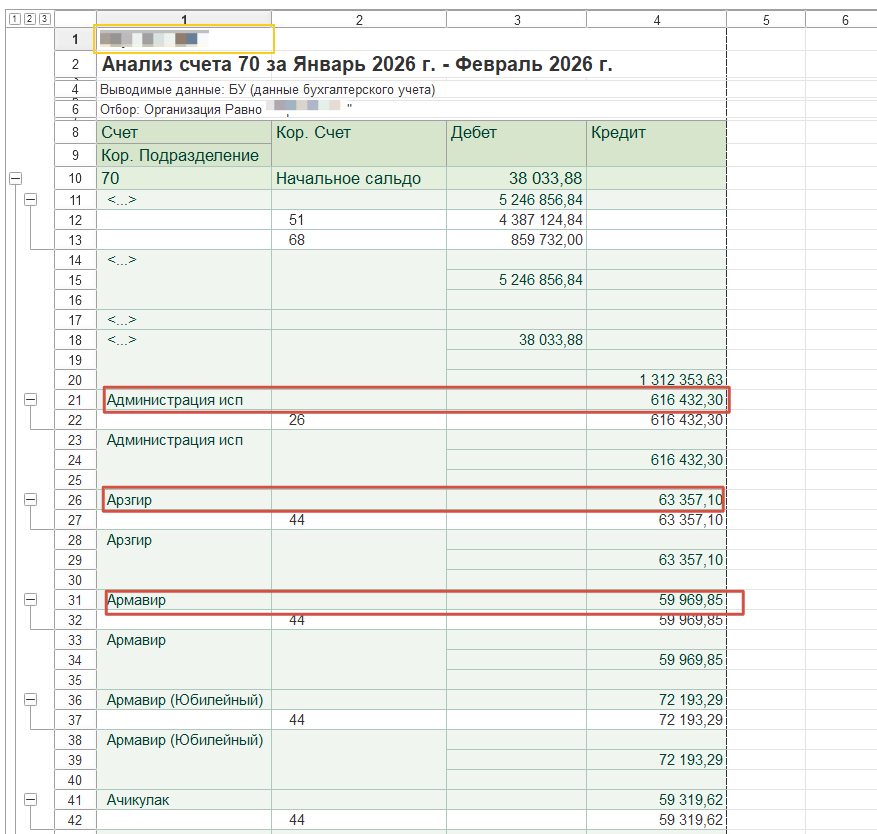Click the Кор. Счет header cell
Screen dimensions: 877x834
click(x=359, y=144)
